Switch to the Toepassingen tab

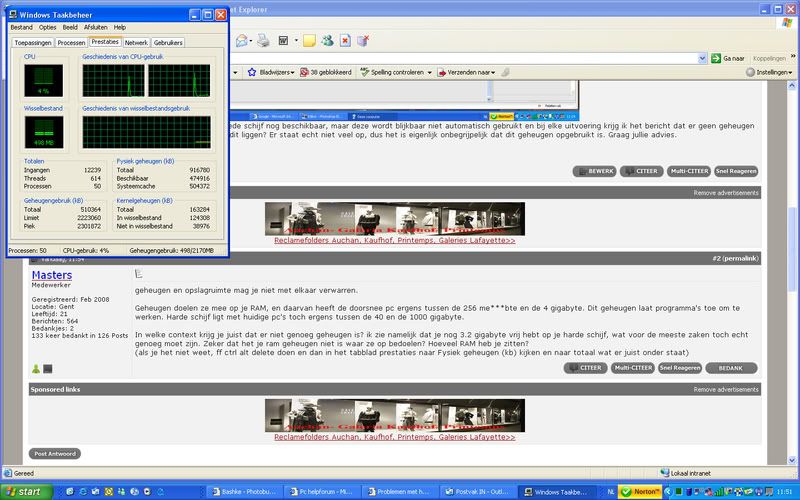click(33, 43)
